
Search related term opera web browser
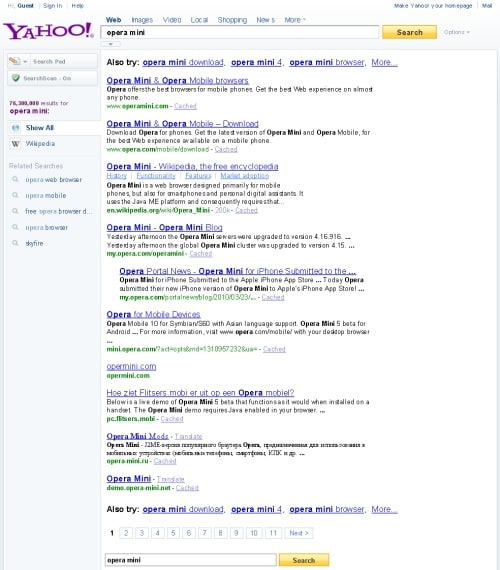(x=53, y=180)
